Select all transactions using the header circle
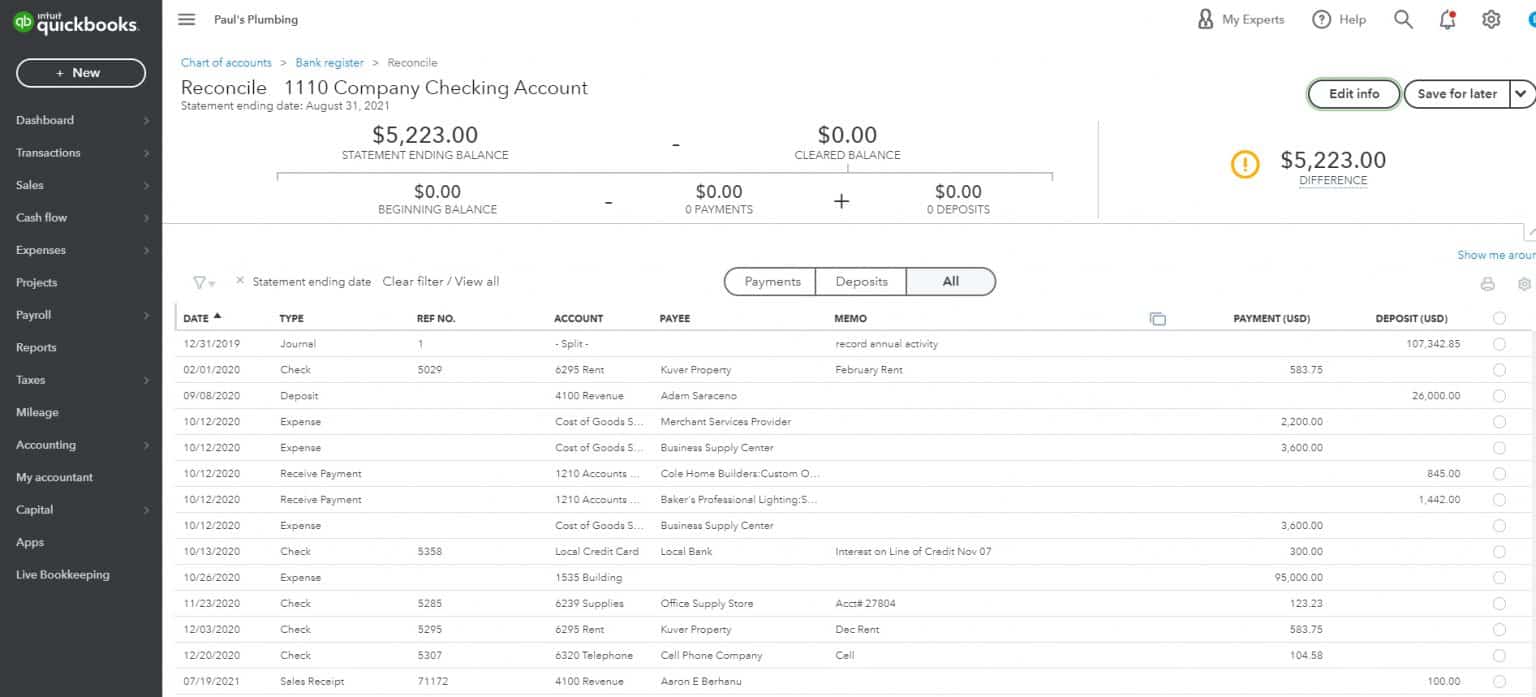The height and width of the screenshot is (697, 1536). [1499, 318]
